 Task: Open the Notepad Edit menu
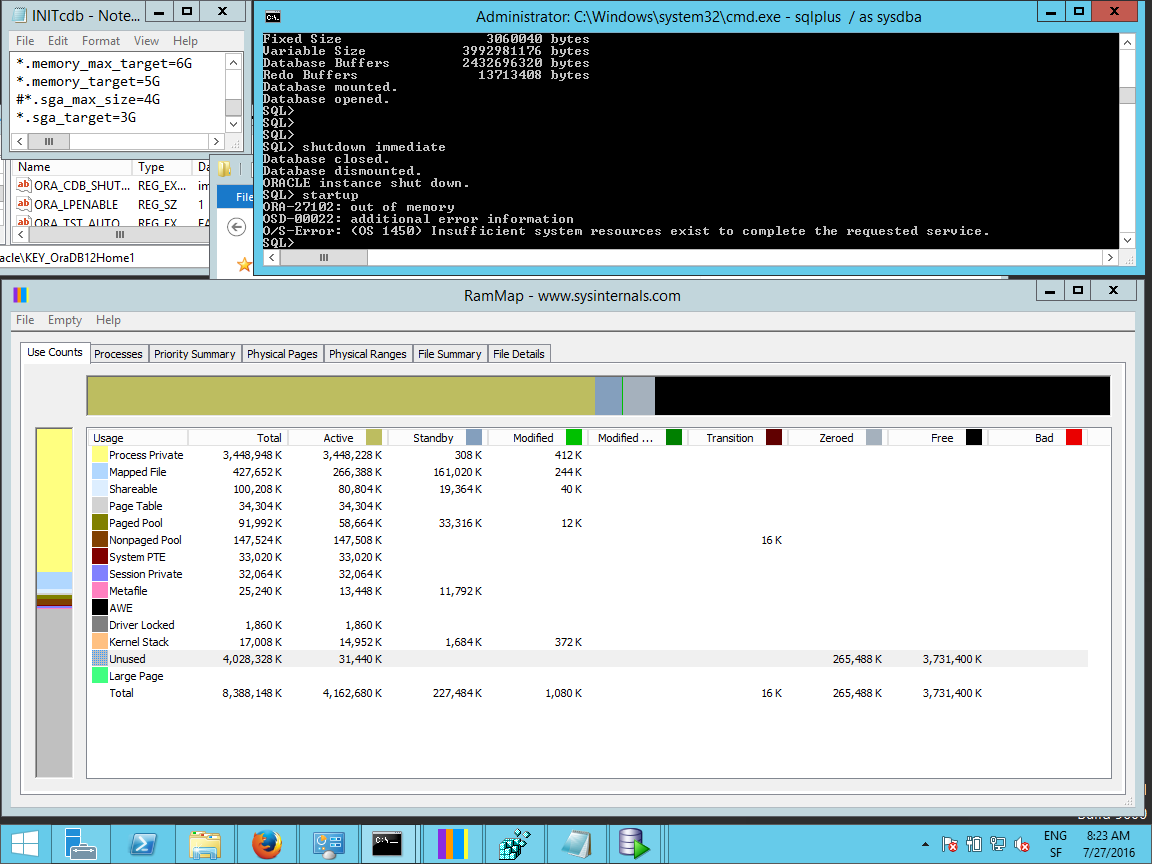pos(58,40)
